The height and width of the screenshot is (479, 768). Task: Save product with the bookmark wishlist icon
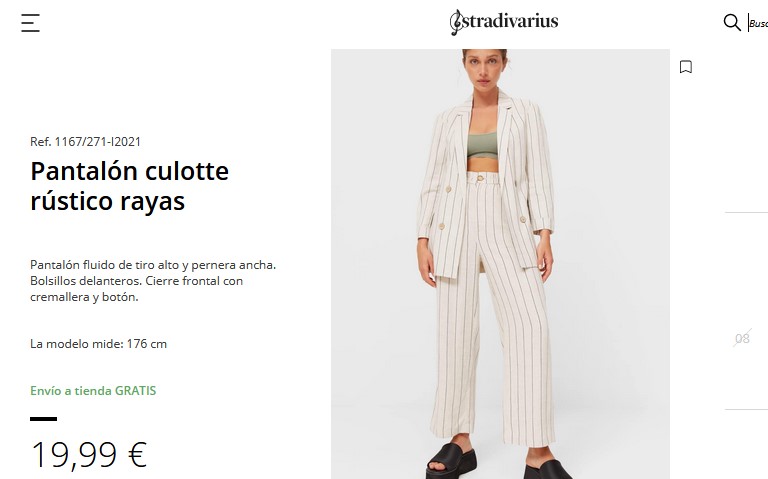point(686,67)
